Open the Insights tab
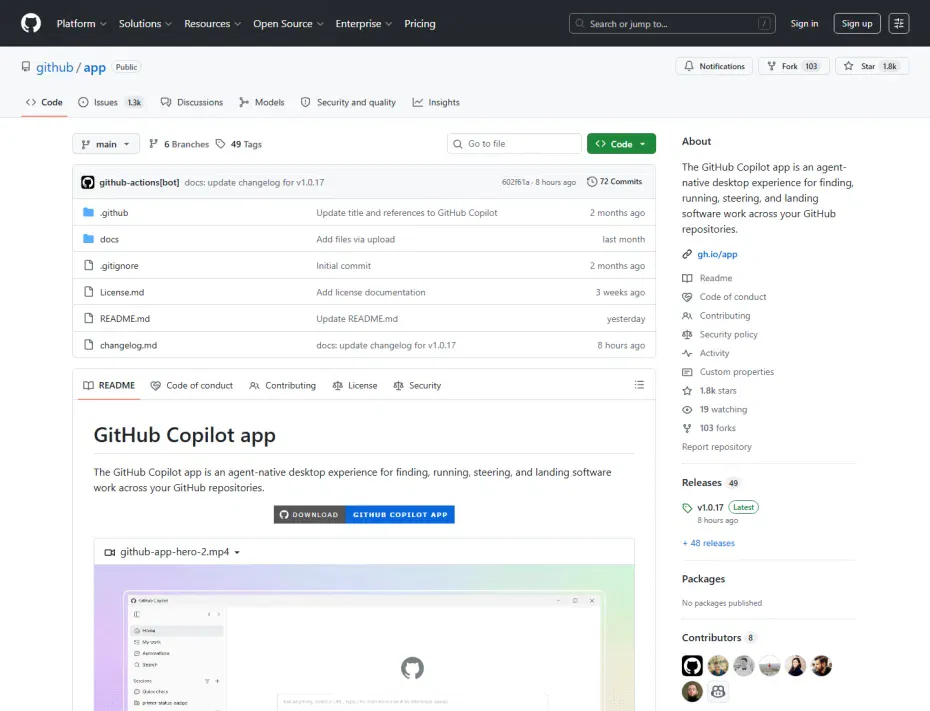The width and height of the screenshot is (930, 711). tap(436, 102)
